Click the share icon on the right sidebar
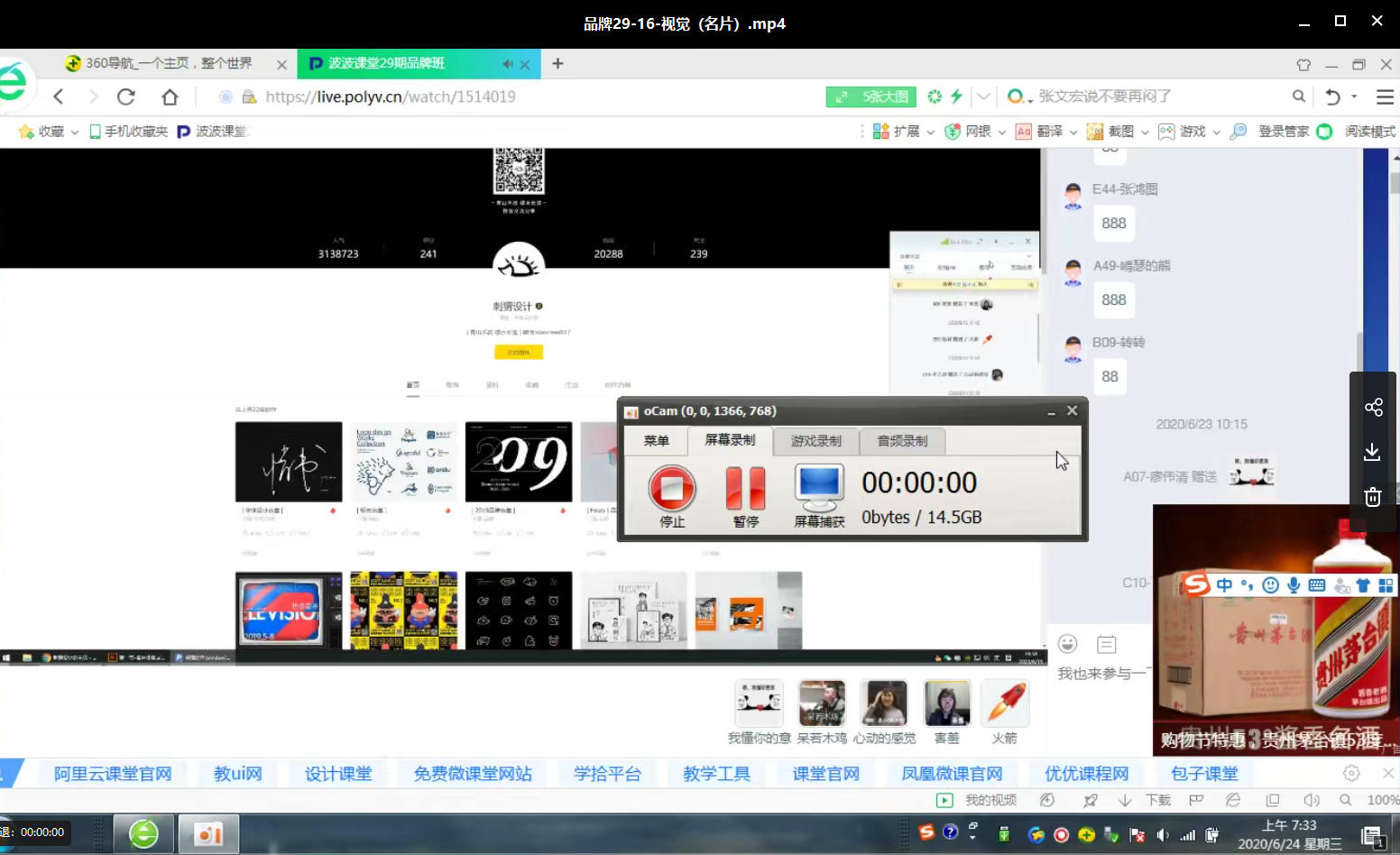Viewport: 1400px width, 855px height. [x=1373, y=408]
